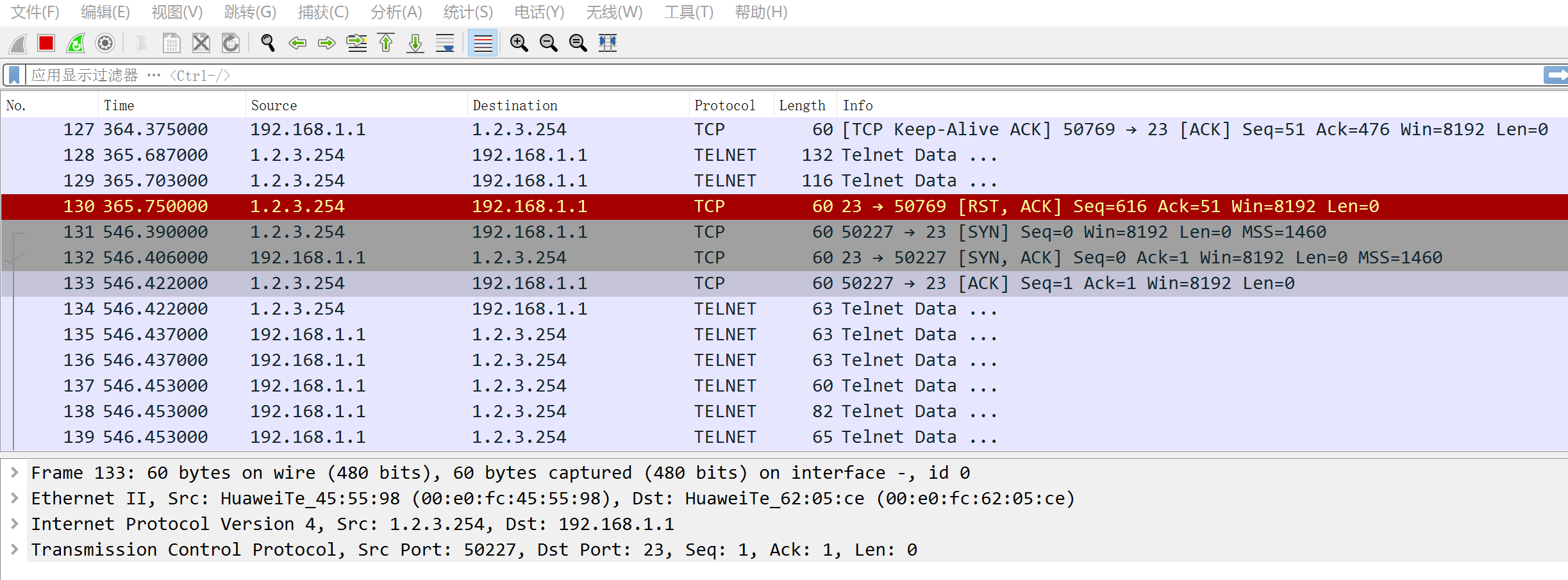
Task: Restart the current capture
Action: (x=76, y=43)
